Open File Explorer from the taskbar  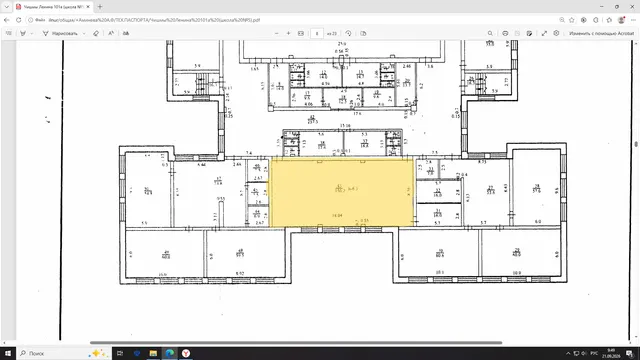153,353
